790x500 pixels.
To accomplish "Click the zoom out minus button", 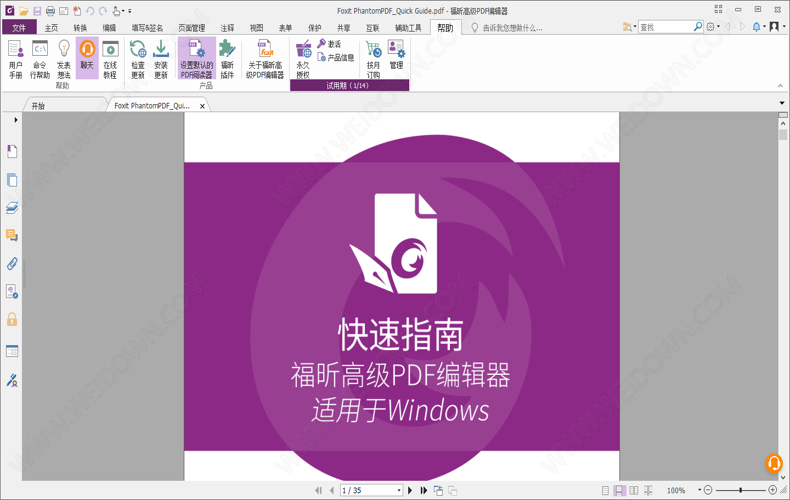I will (708, 490).
